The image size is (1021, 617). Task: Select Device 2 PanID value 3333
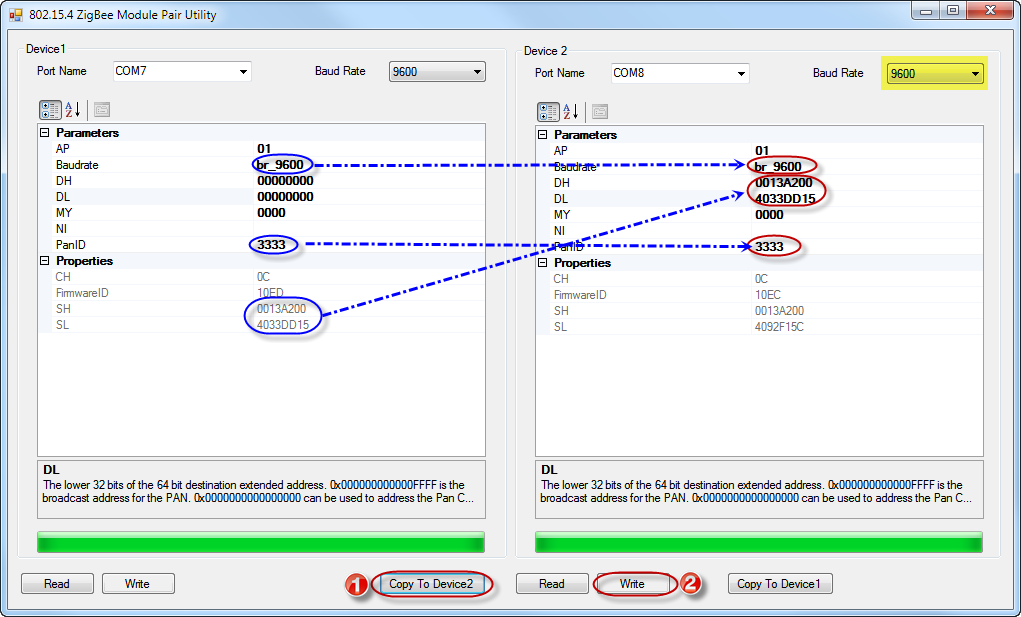tap(769, 247)
